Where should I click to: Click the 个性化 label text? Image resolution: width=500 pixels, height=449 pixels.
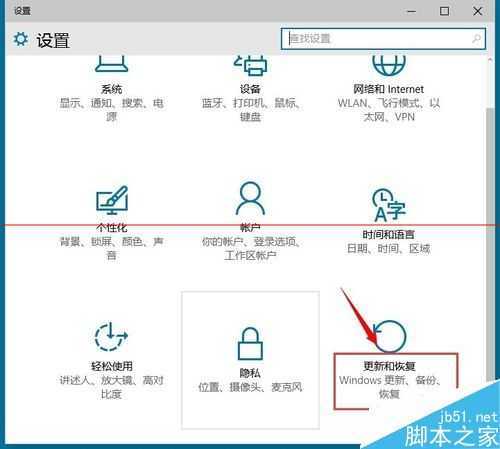point(112,228)
